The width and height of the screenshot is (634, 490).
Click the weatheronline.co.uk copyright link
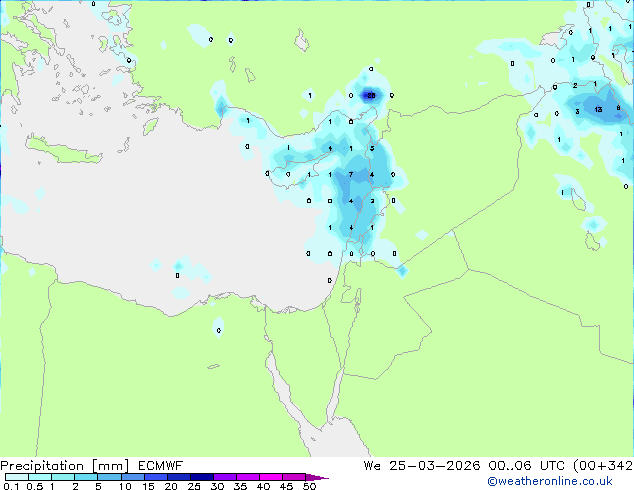[550, 481]
